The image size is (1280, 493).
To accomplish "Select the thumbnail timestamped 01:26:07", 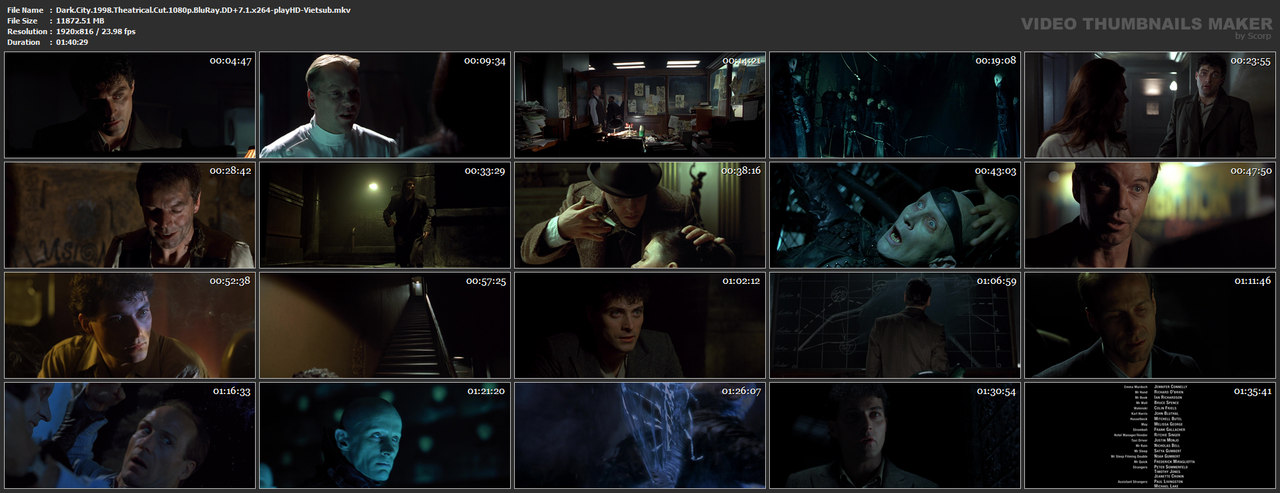I will coord(640,435).
